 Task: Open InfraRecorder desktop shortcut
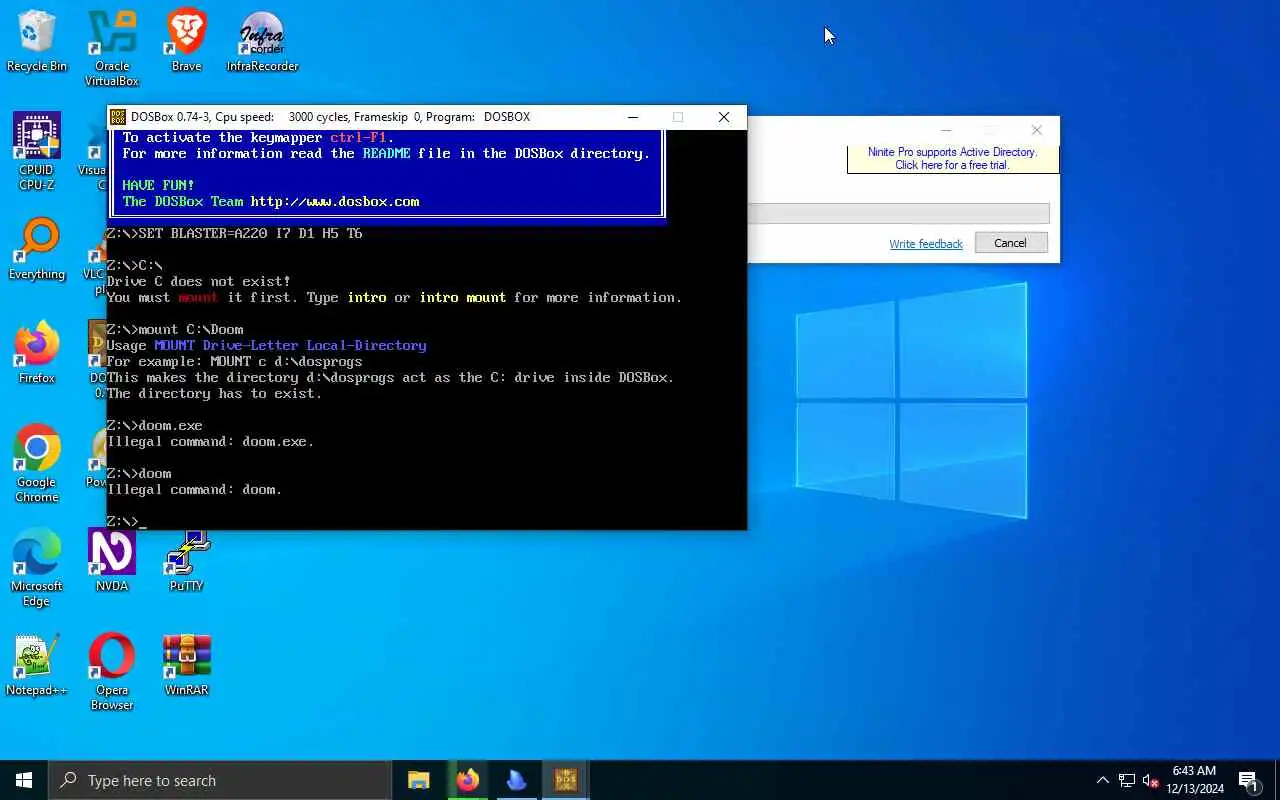262,42
